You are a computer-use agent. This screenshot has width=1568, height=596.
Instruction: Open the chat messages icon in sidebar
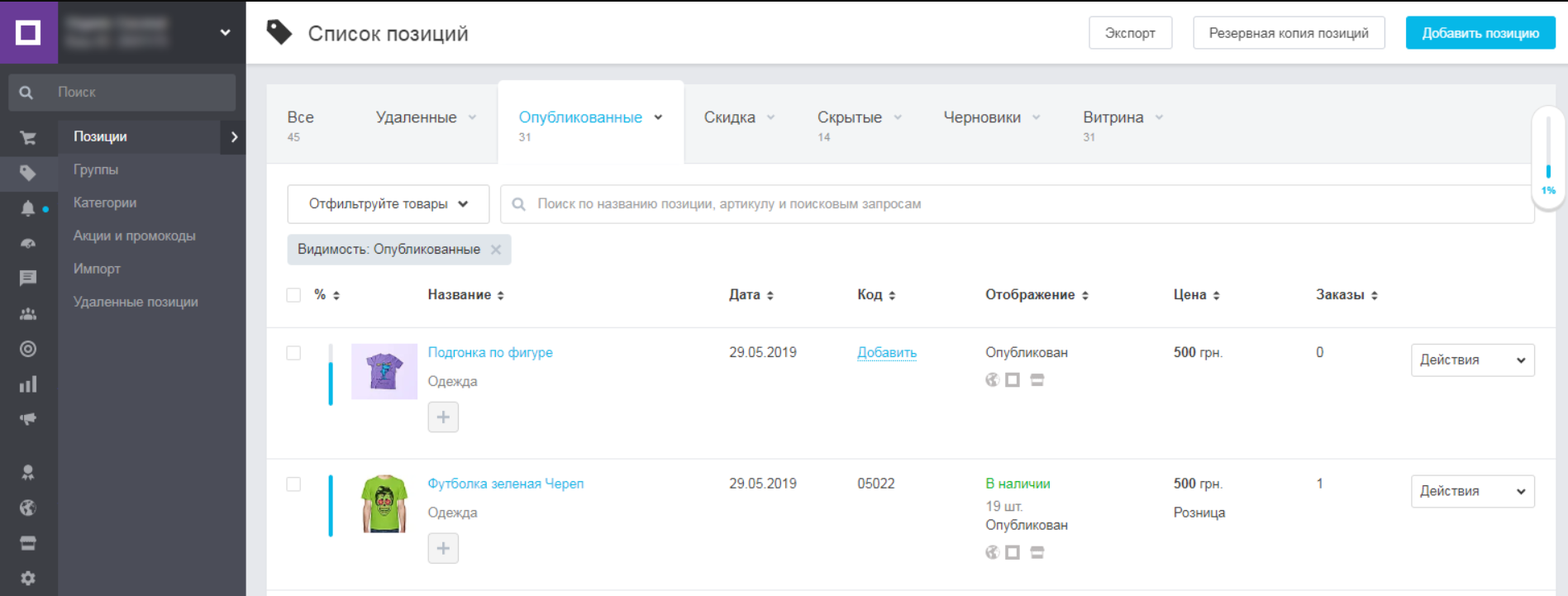click(x=28, y=278)
